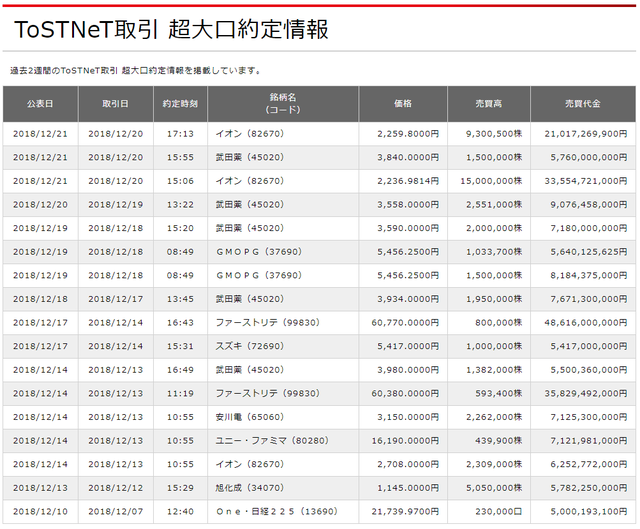Click the 取引日 column header
This screenshot has height=529, width=640.
(x=116, y=104)
